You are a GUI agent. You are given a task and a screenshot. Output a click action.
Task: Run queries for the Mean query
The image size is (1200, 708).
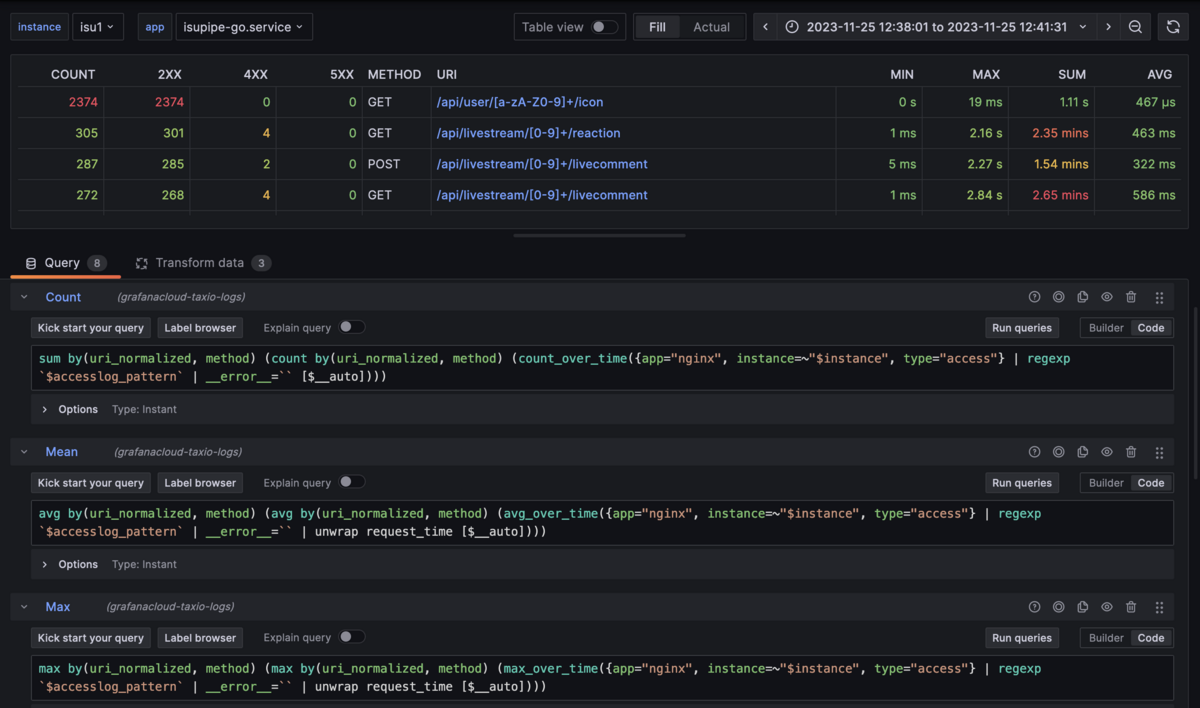click(1022, 482)
